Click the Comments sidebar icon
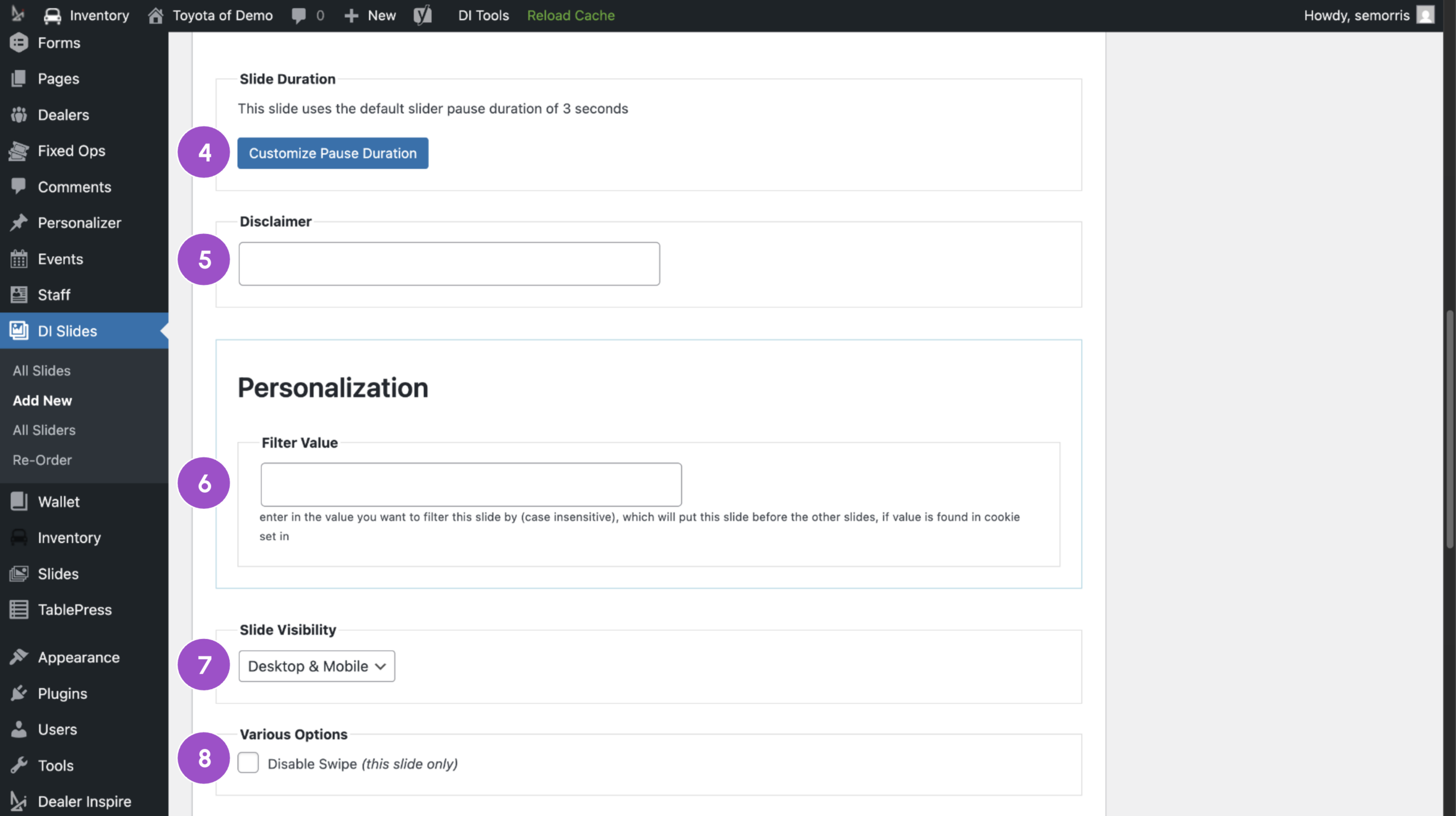This screenshot has width=1456, height=816. pos(19,186)
